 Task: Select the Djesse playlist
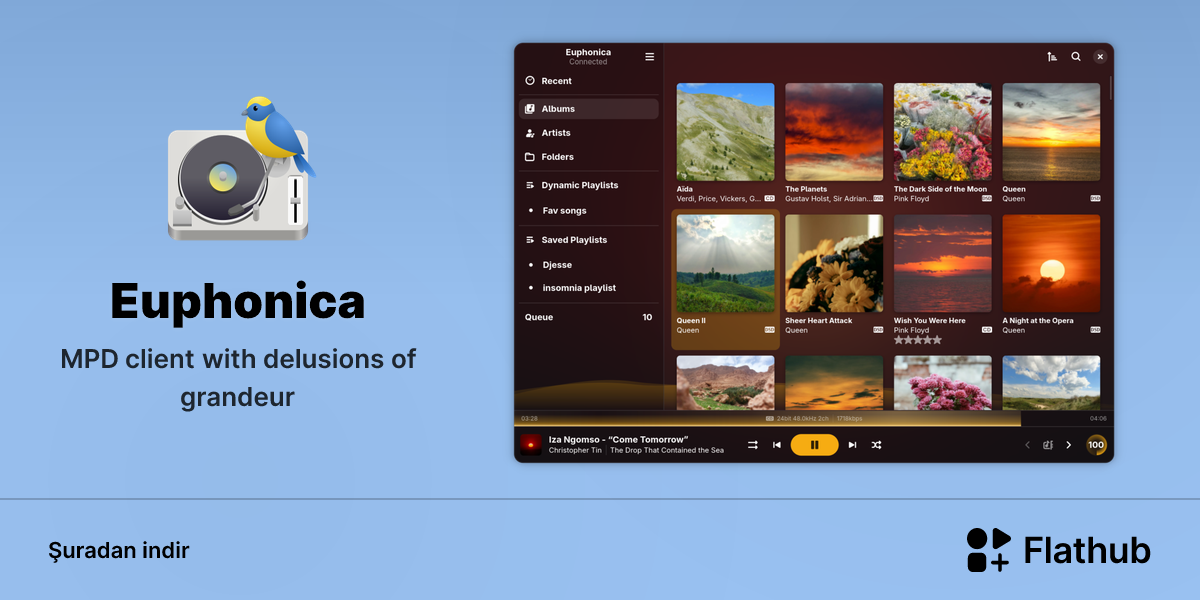point(589,265)
